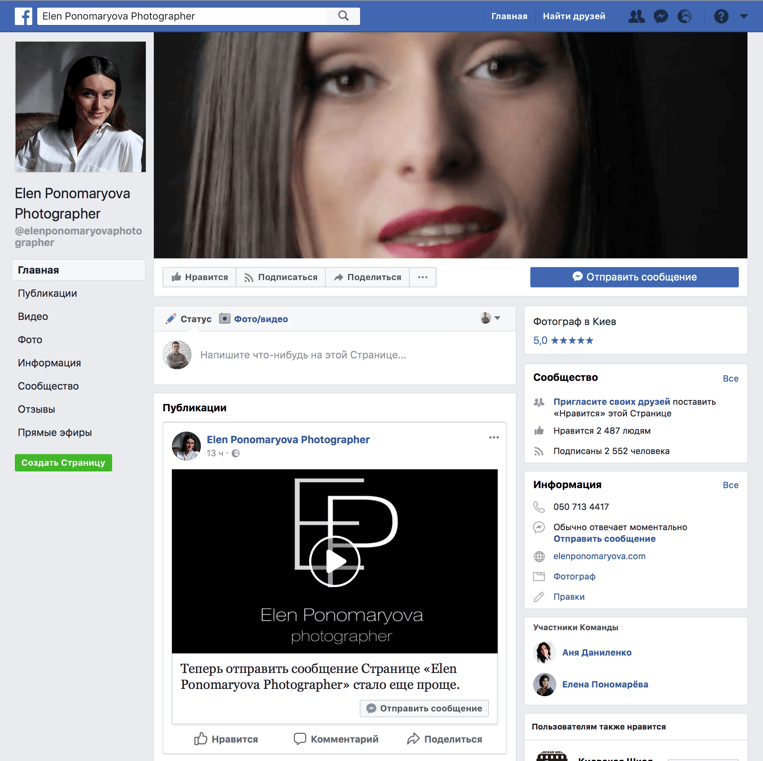Click the search magnifier icon
763x761 pixels.
click(344, 16)
